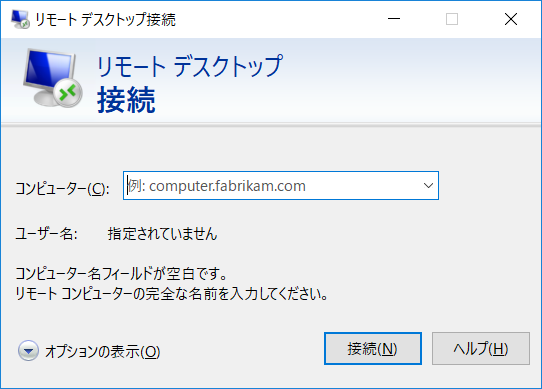
Task: Click the リモート コンピューターの完全な名前 instruction line
Action: [x=171, y=294]
